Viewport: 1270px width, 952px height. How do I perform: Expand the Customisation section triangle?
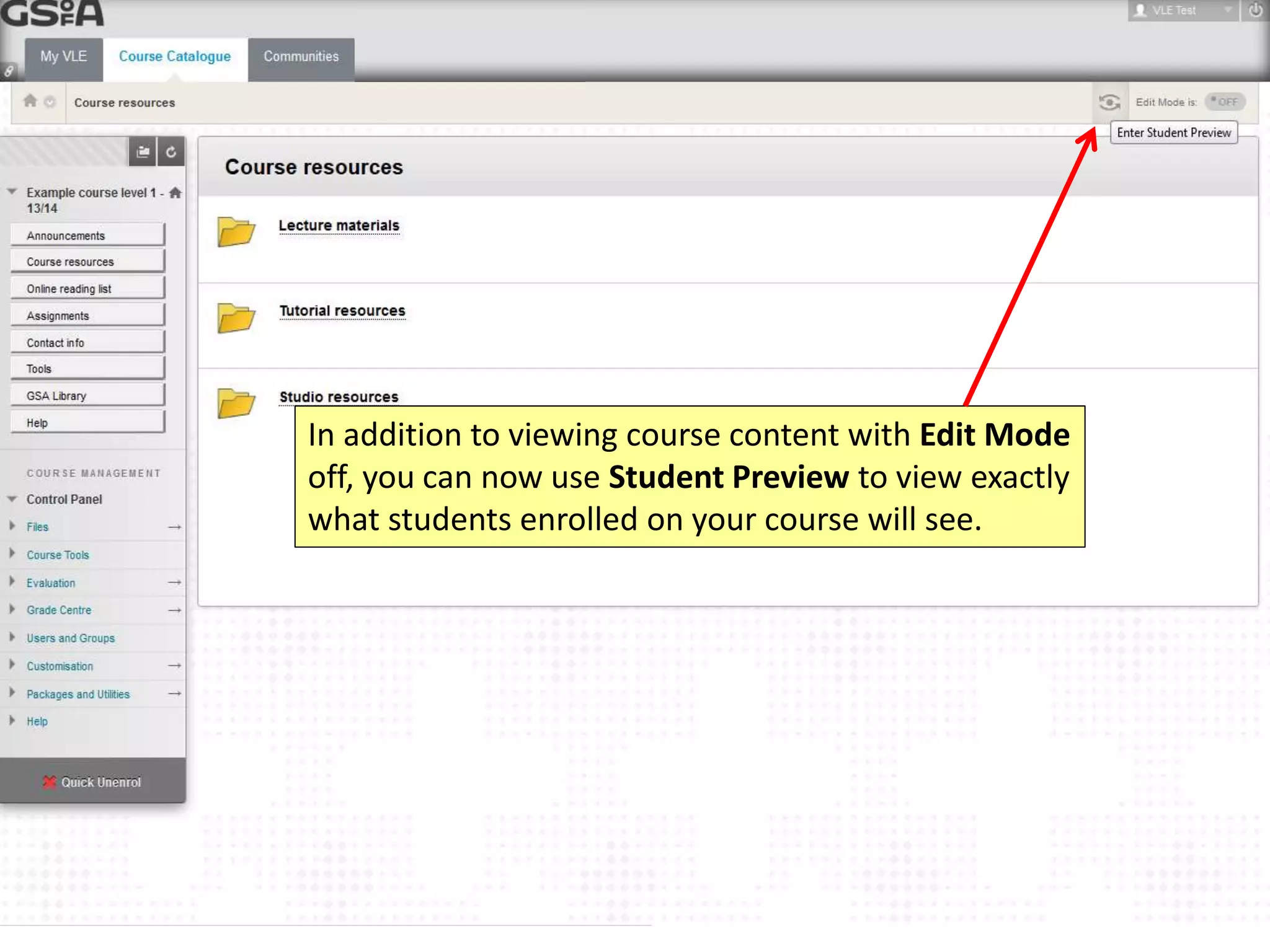[12, 664]
